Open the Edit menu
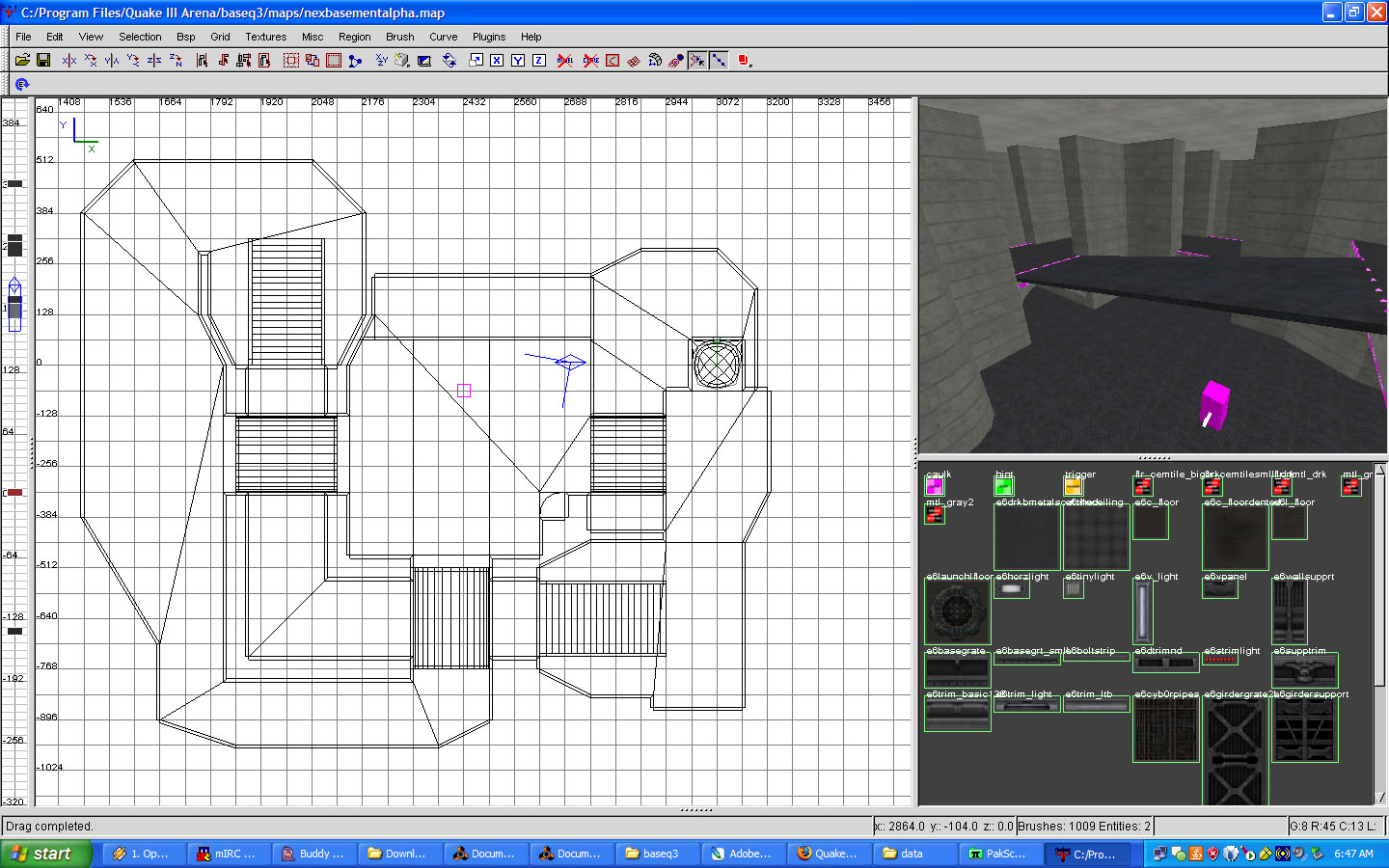This screenshot has height=868, width=1389. [55, 37]
